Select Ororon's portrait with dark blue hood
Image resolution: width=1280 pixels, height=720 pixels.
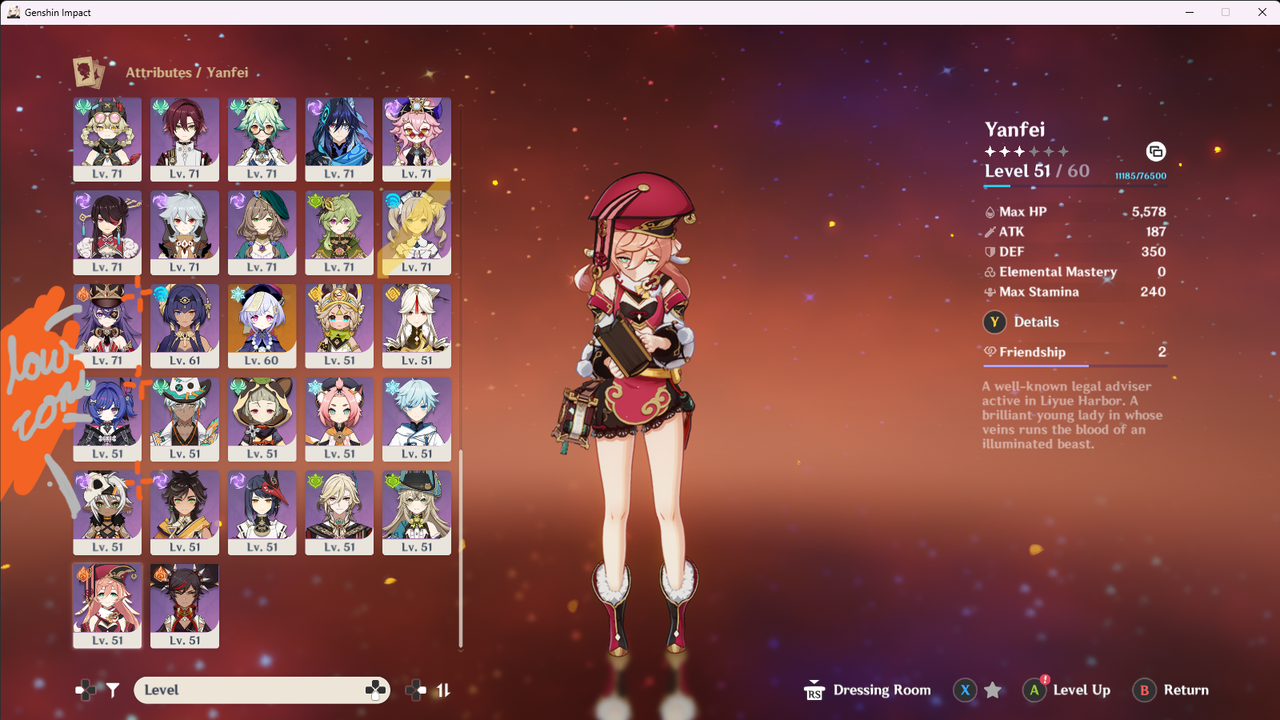[339, 139]
